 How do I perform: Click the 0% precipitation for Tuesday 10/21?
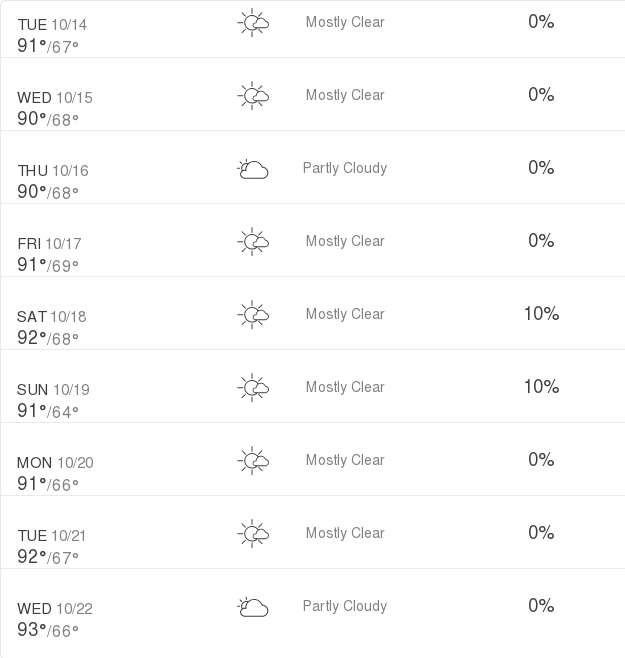pyautogui.click(x=541, y=533)
